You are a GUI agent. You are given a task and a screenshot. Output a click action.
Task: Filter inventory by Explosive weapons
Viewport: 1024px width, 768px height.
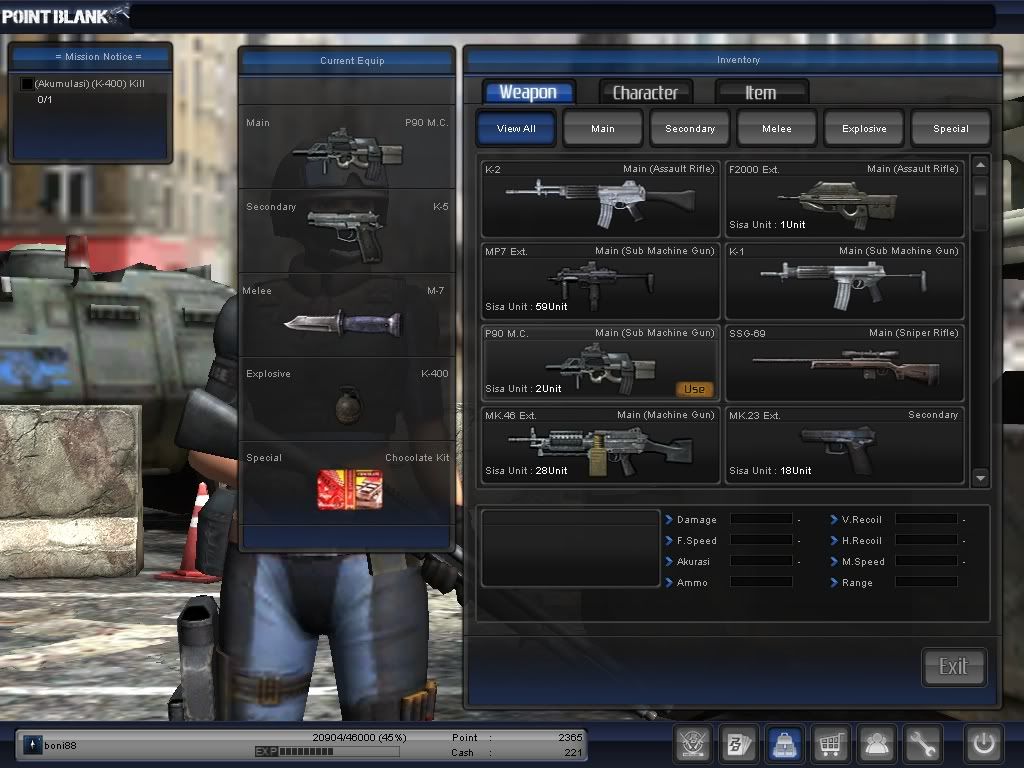pos(864,128)
